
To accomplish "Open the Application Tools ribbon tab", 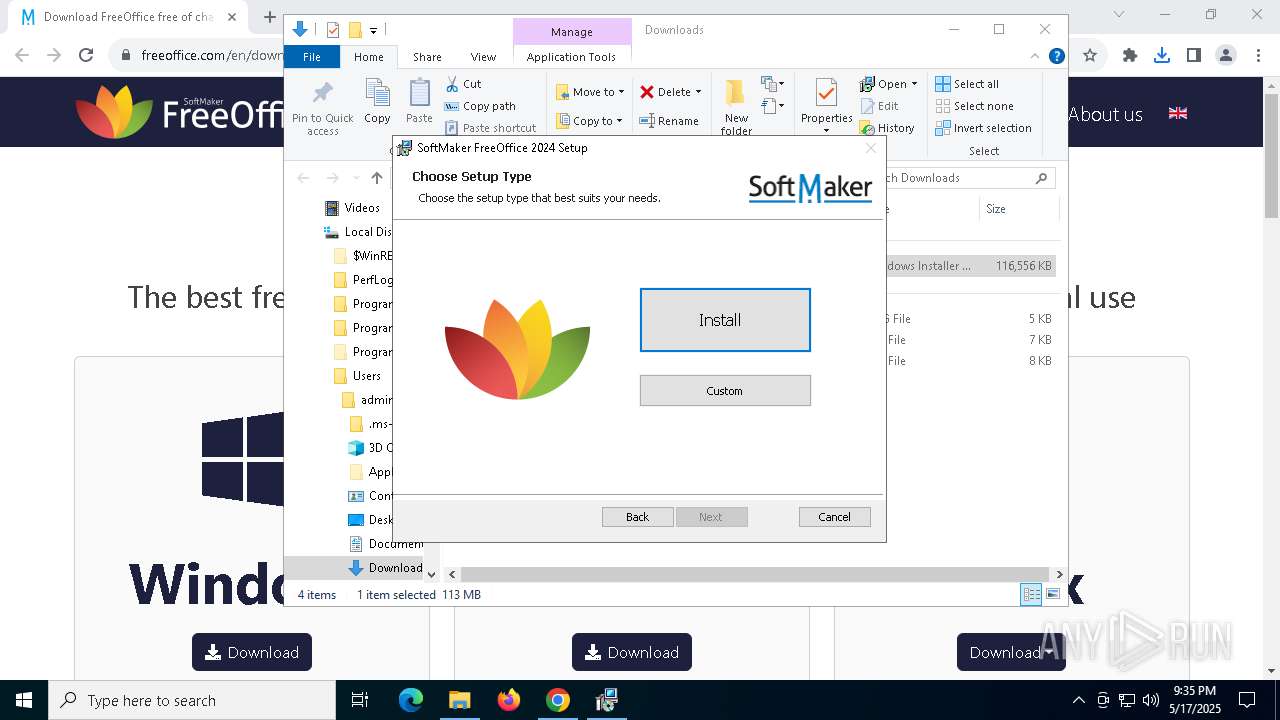I will pyautogui.click(x=571, y=57).
